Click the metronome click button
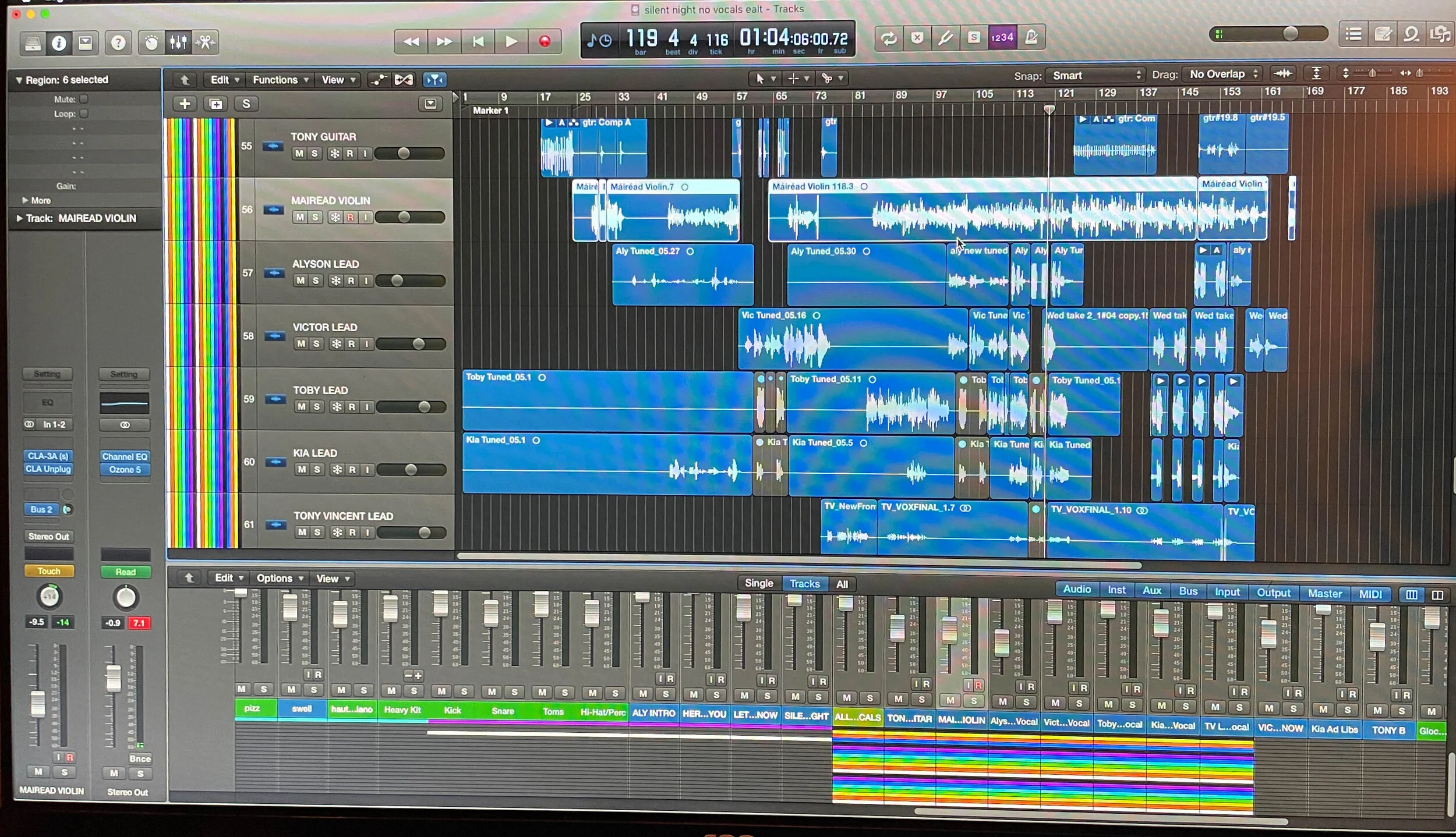 pyautogui.click(x=1031, y=38)
